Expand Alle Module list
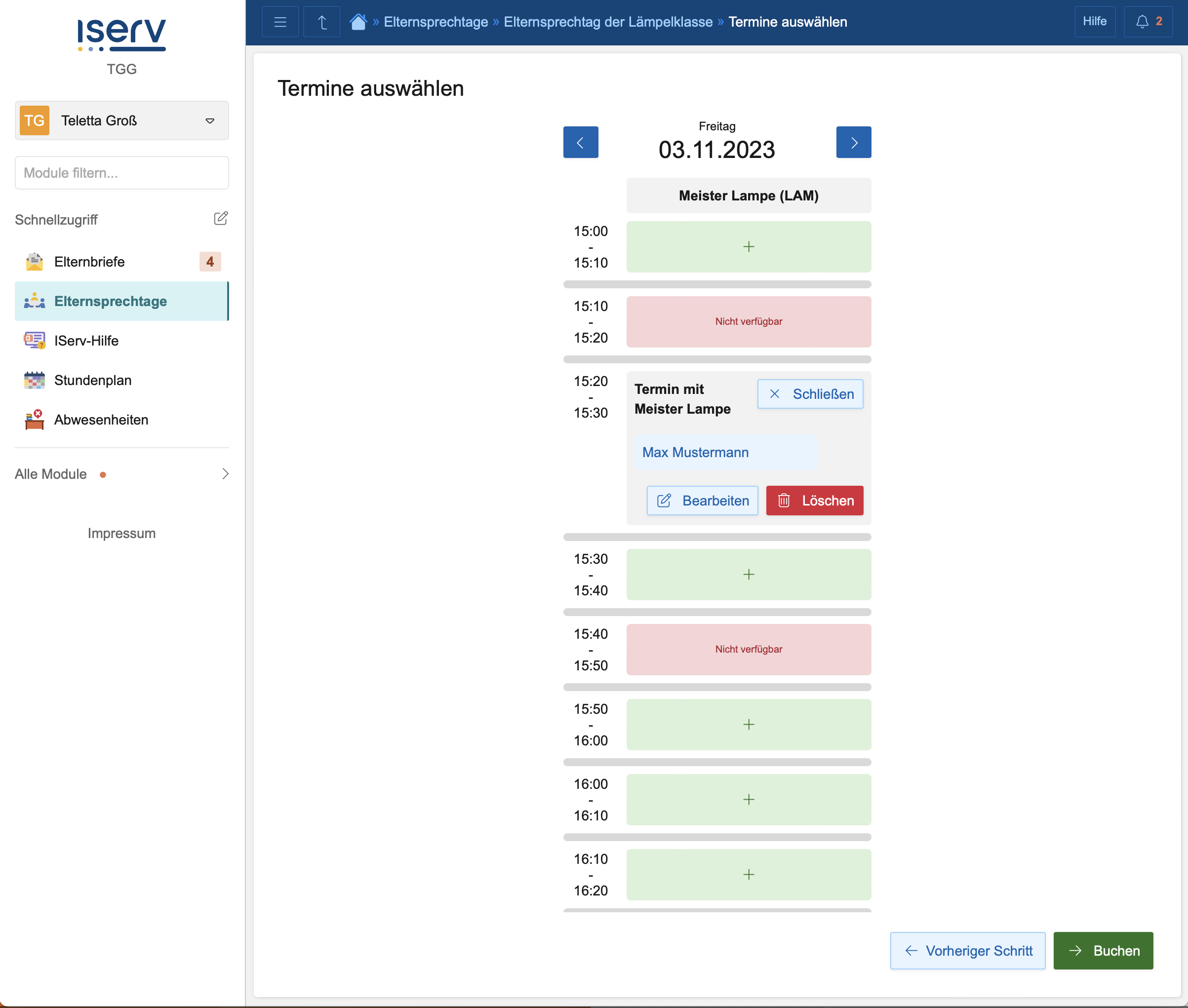 [122, 474]
